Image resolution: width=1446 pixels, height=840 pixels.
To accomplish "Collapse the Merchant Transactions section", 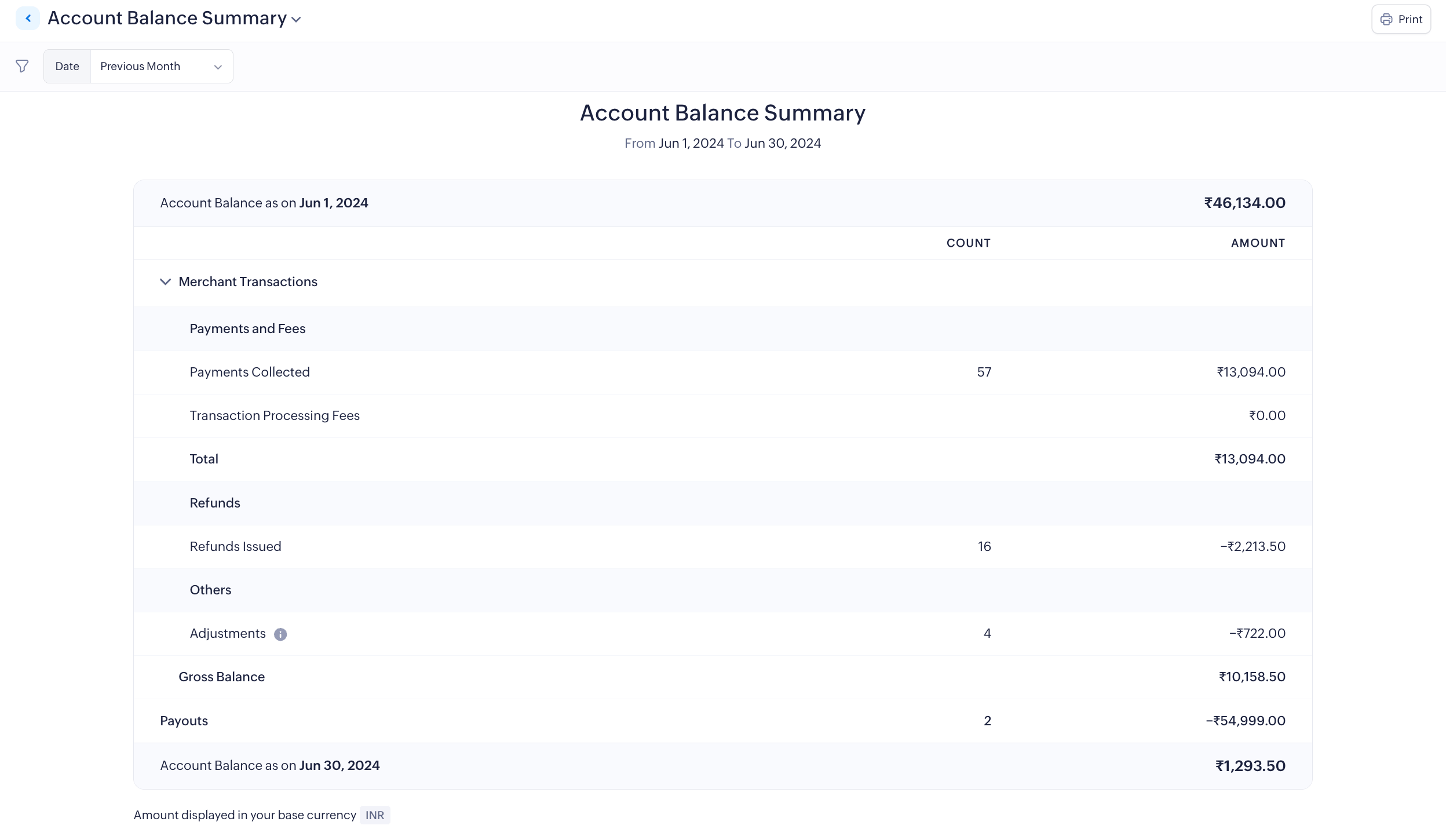I will tap(165, 282).
